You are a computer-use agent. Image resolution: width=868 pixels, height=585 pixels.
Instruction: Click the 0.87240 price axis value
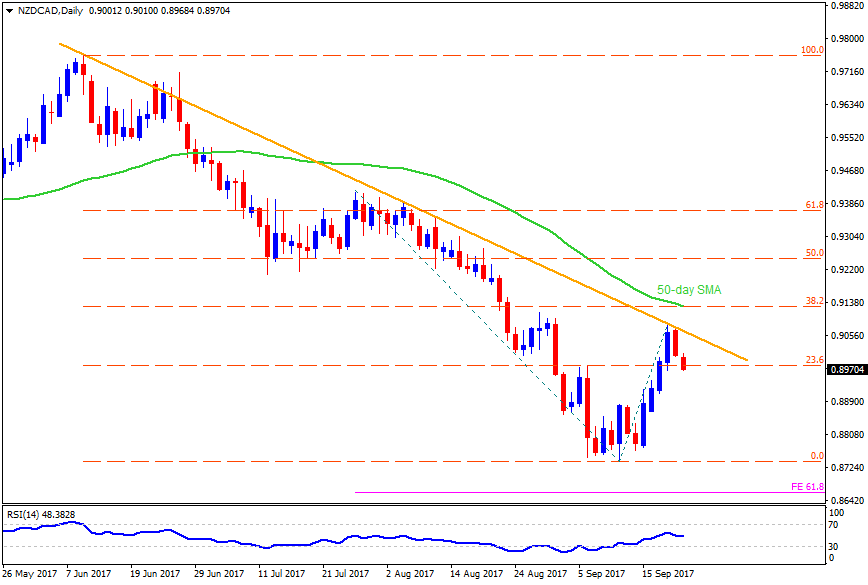coord(847,468)
